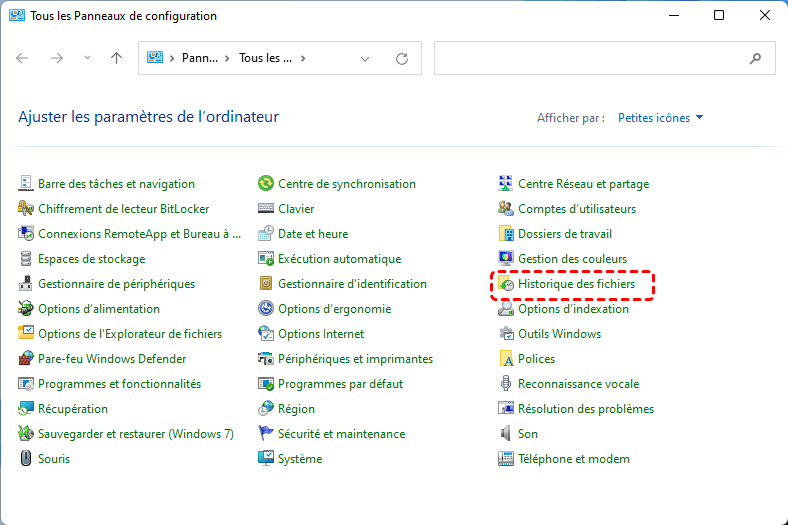This screenshot has height=525, width=788.
Task: Click the Système computer icon
Action: [x=266, y=459]
